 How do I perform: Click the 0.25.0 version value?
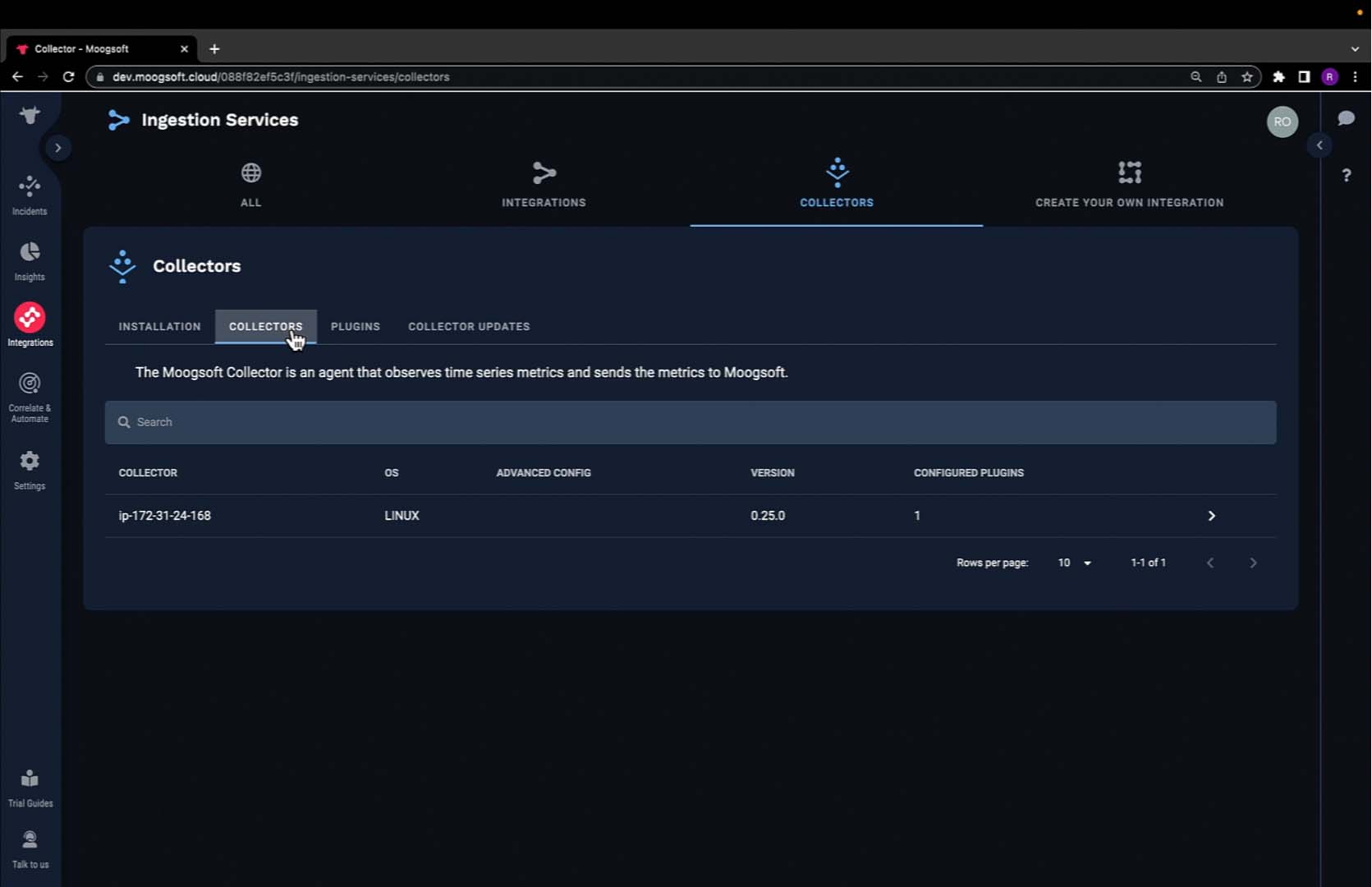[768, 516]
